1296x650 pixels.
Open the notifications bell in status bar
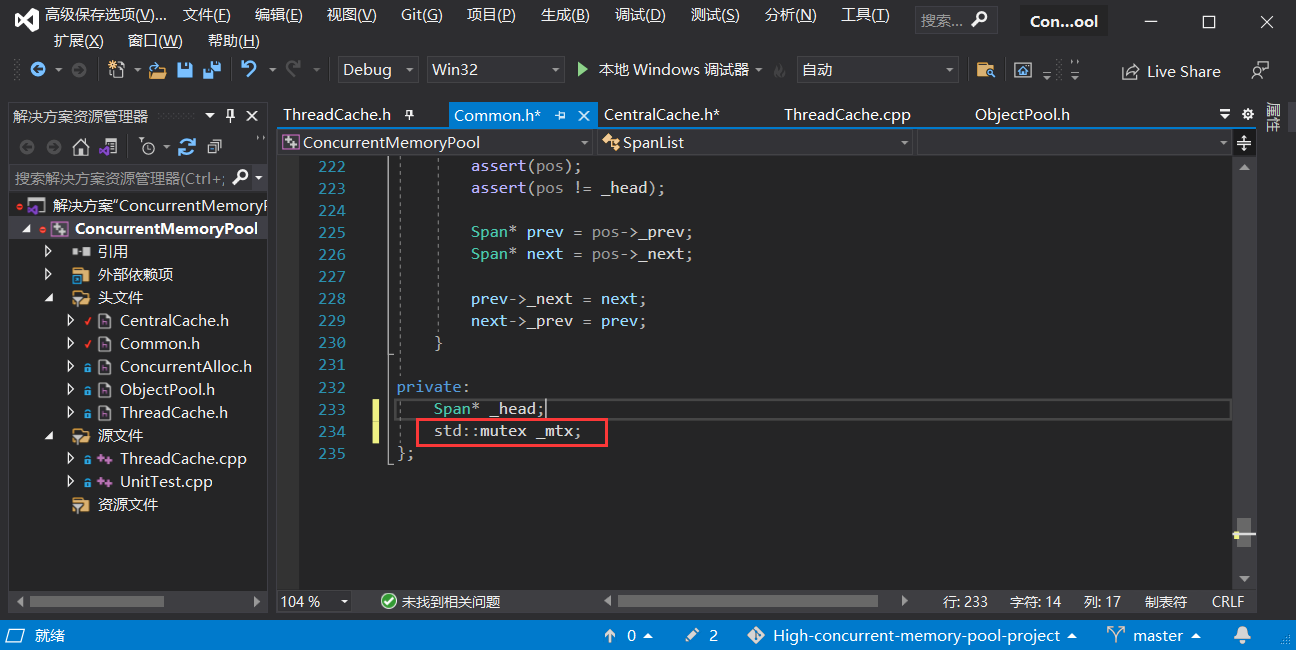point(1242,635)
